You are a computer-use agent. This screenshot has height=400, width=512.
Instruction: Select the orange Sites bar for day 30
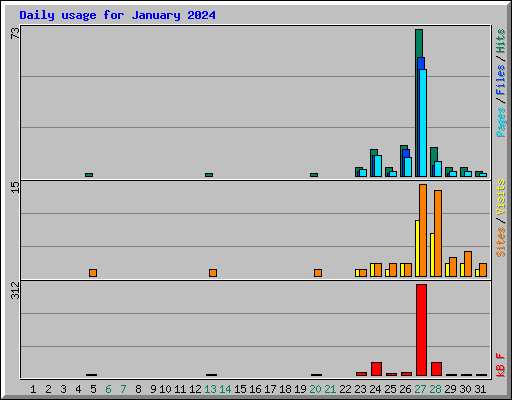coord(468,264)
